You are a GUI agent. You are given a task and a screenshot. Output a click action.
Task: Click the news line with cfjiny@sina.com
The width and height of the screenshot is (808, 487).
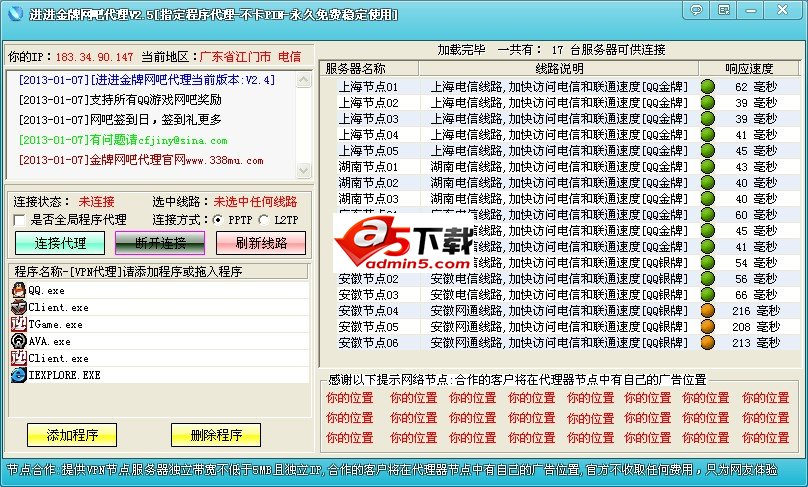(123, 140)
